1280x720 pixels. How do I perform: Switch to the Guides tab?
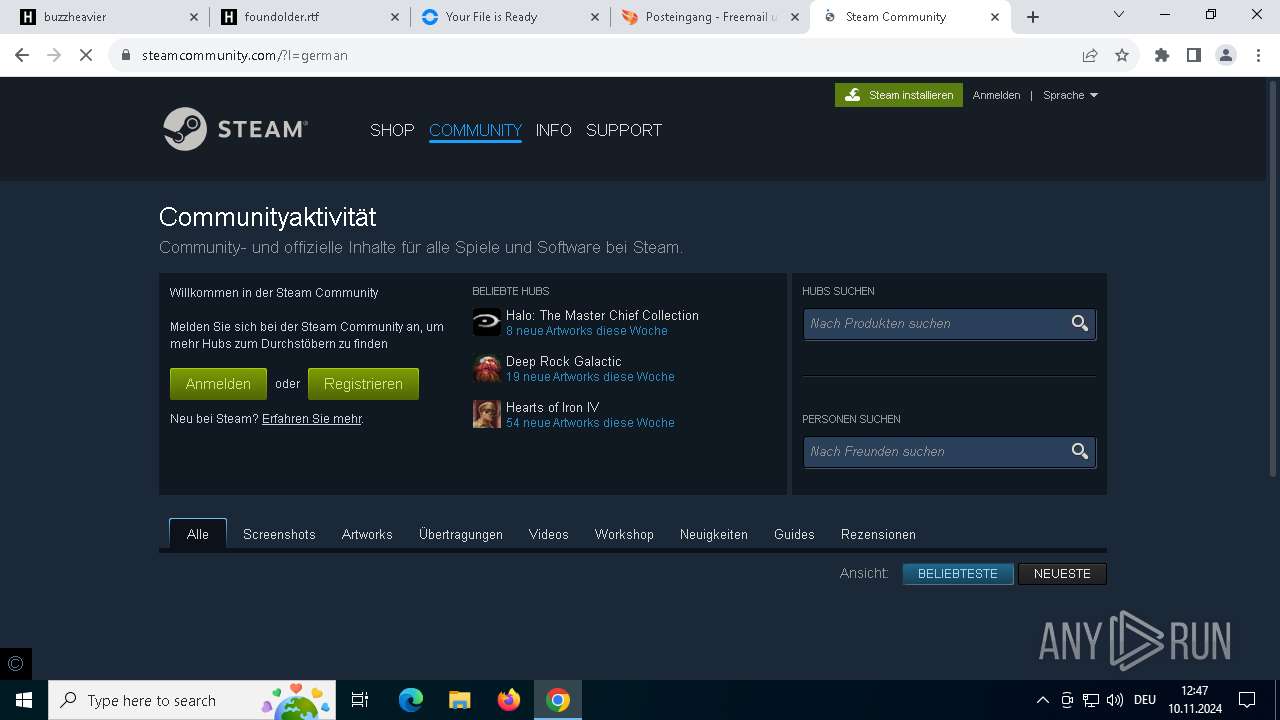(x=794, y=534)
